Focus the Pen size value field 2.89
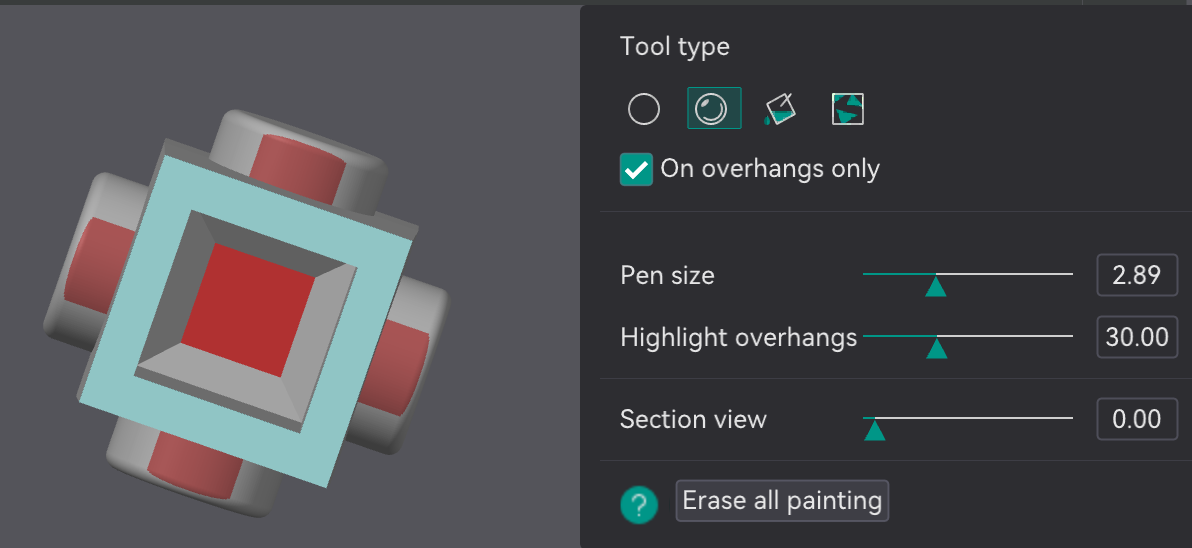 [x=1137, y=275]
